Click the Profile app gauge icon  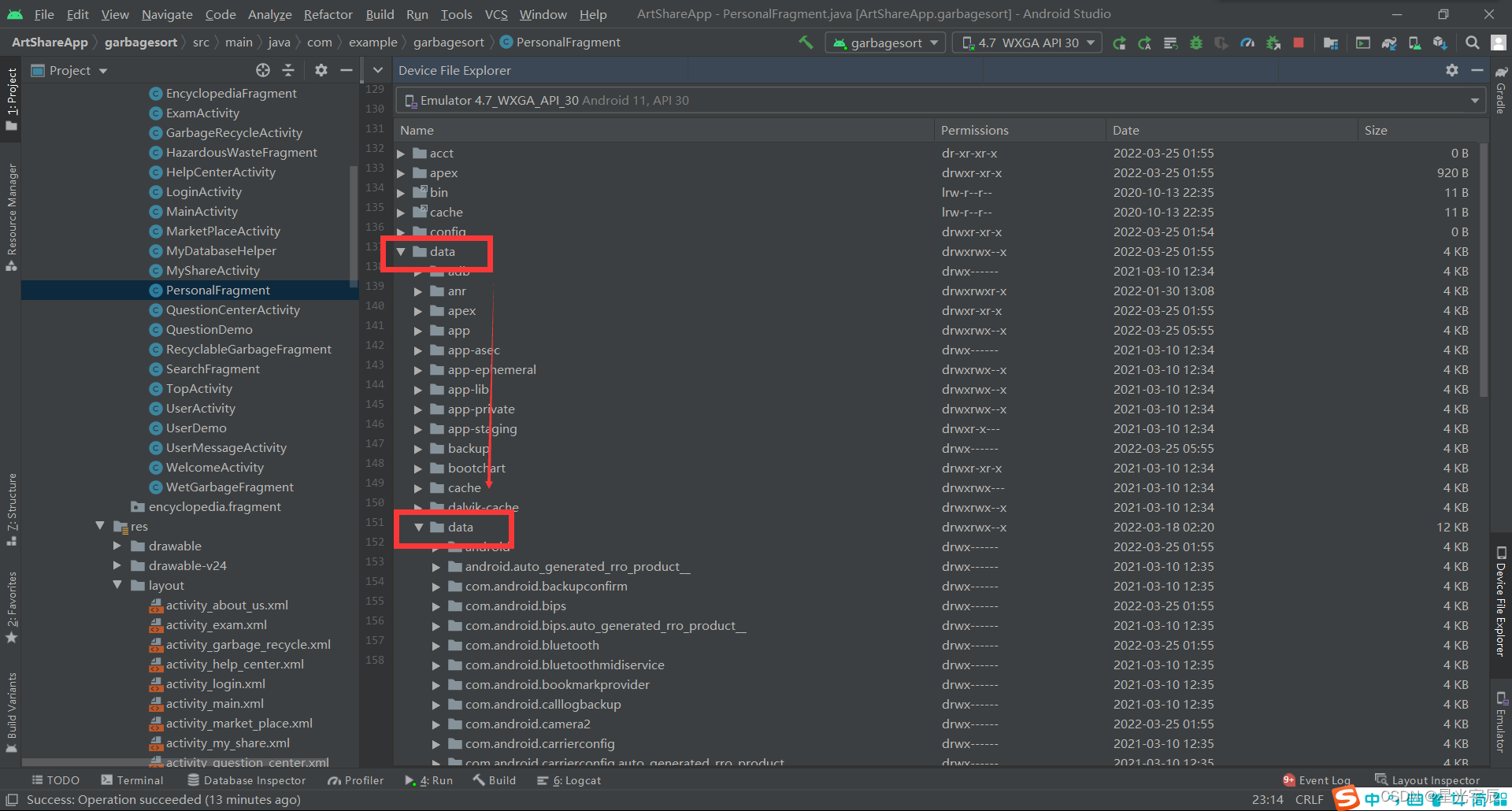point(1247,43)
